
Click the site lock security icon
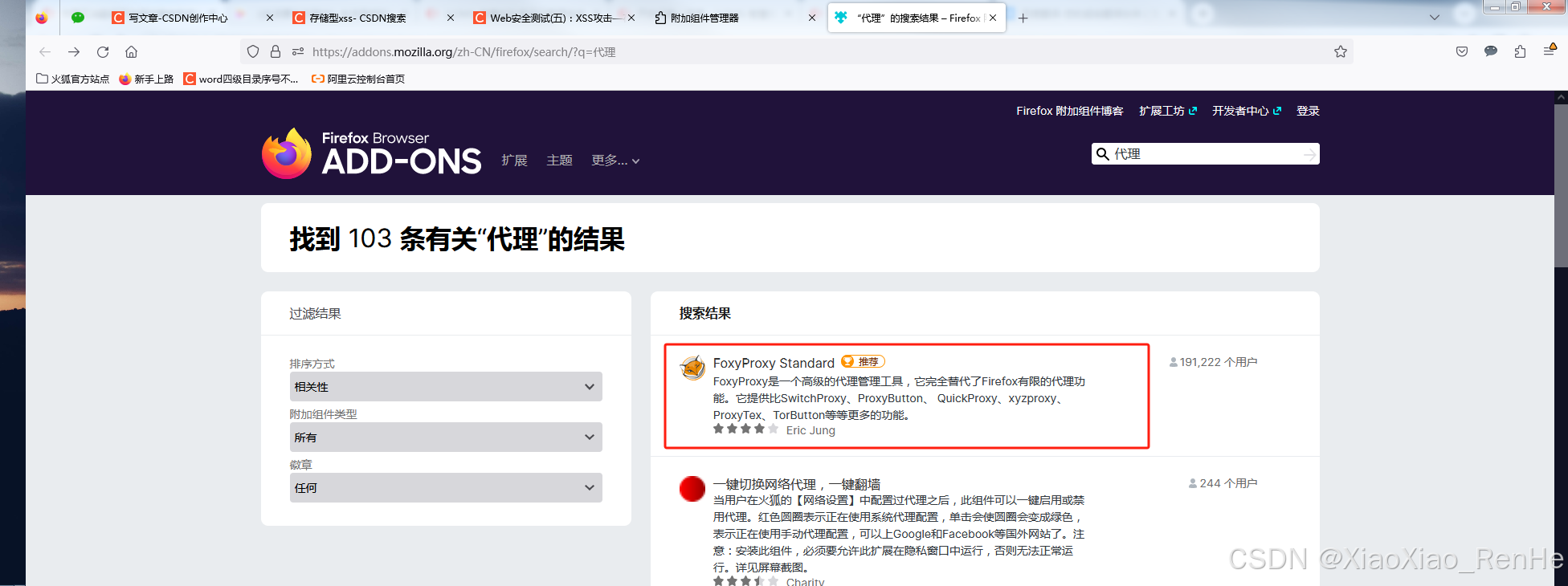[276, 51]
